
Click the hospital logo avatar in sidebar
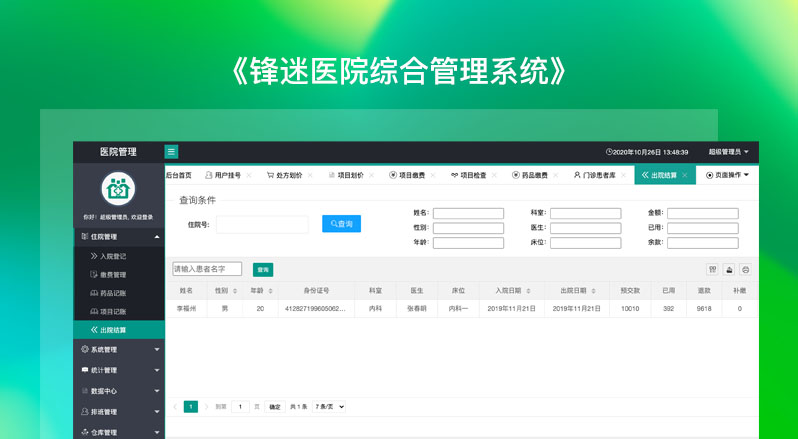(119, 188)
